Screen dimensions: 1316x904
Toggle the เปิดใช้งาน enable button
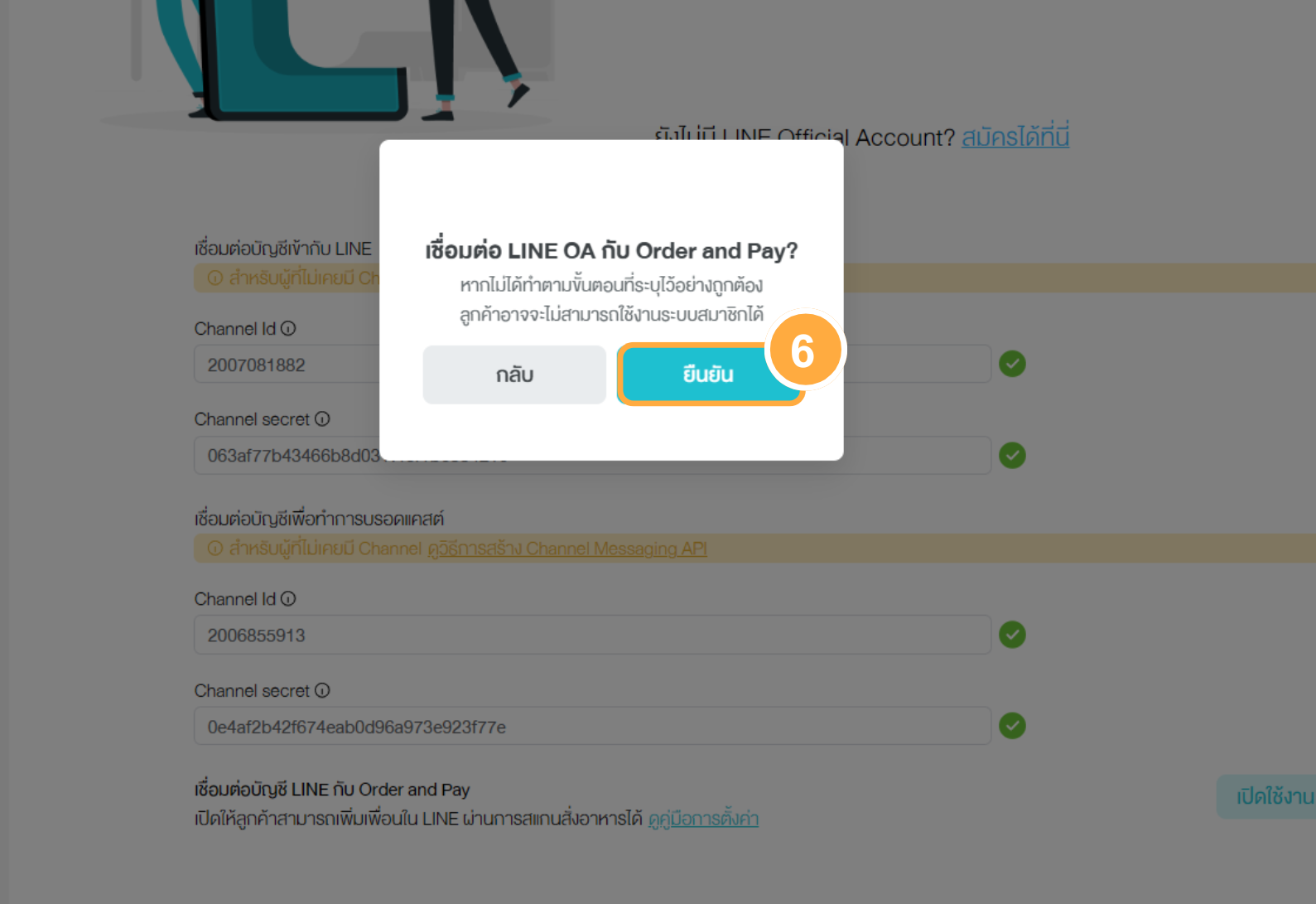point(1266,797)
